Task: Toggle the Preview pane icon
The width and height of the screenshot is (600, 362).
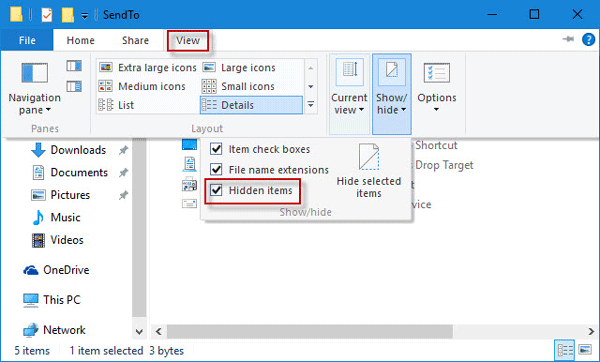Action: [x=74, y=66]
